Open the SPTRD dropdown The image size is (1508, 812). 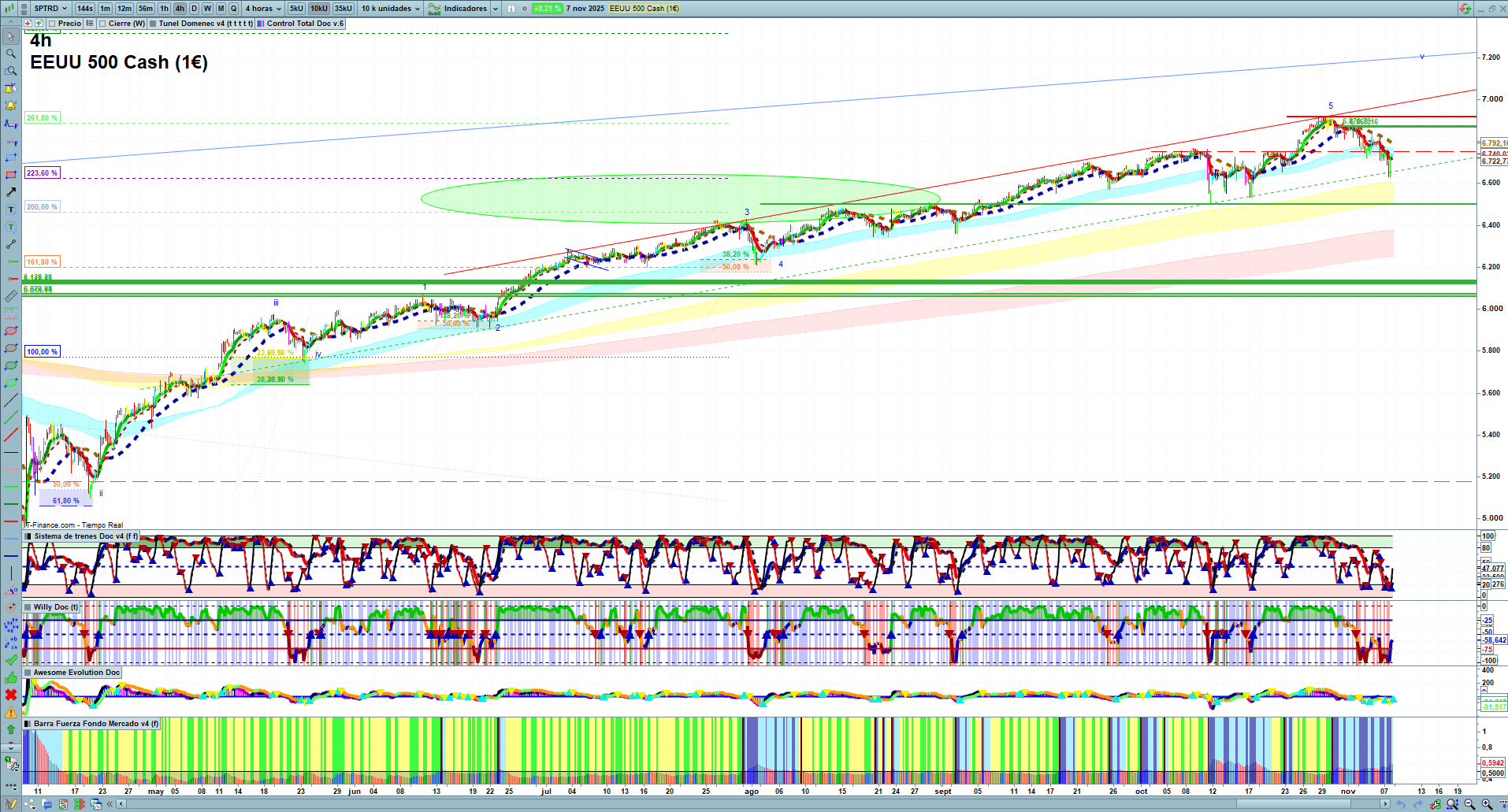pos(50,9)
